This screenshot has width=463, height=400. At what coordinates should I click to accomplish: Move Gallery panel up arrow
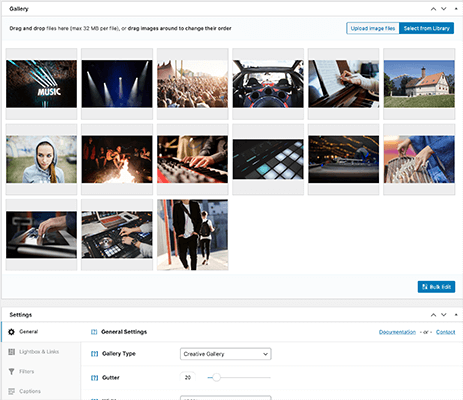pyautogui.click(x=433, y=9)
